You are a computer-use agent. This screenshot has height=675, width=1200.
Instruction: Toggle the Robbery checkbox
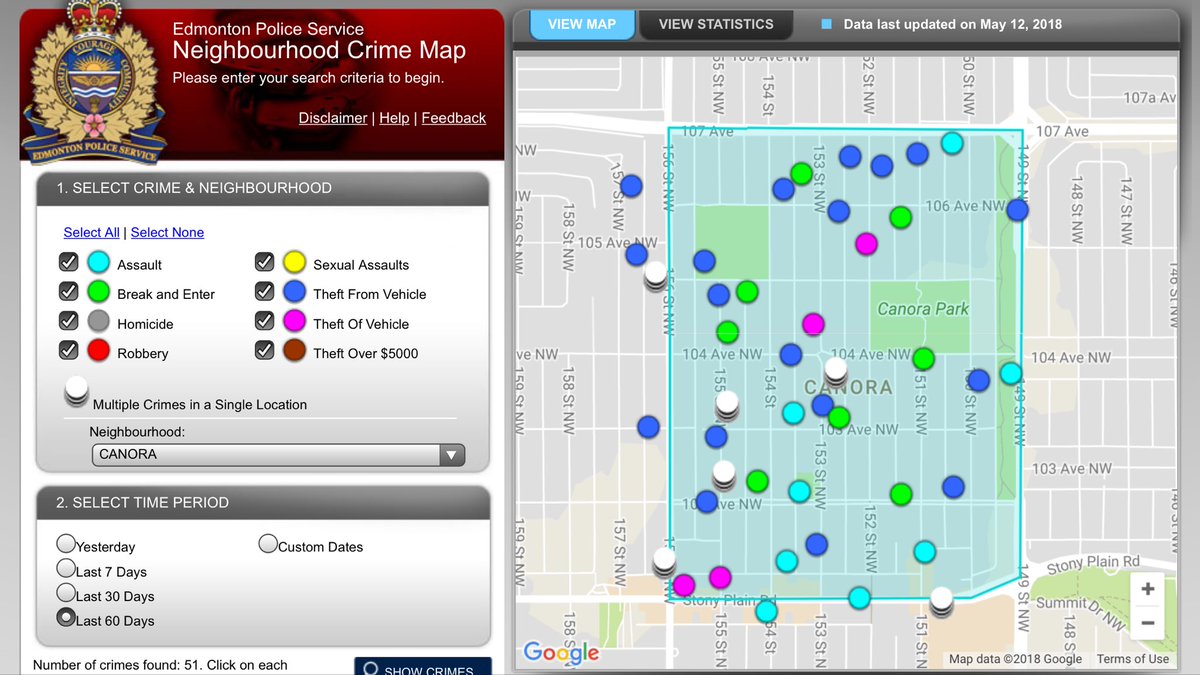pos(69,350)
